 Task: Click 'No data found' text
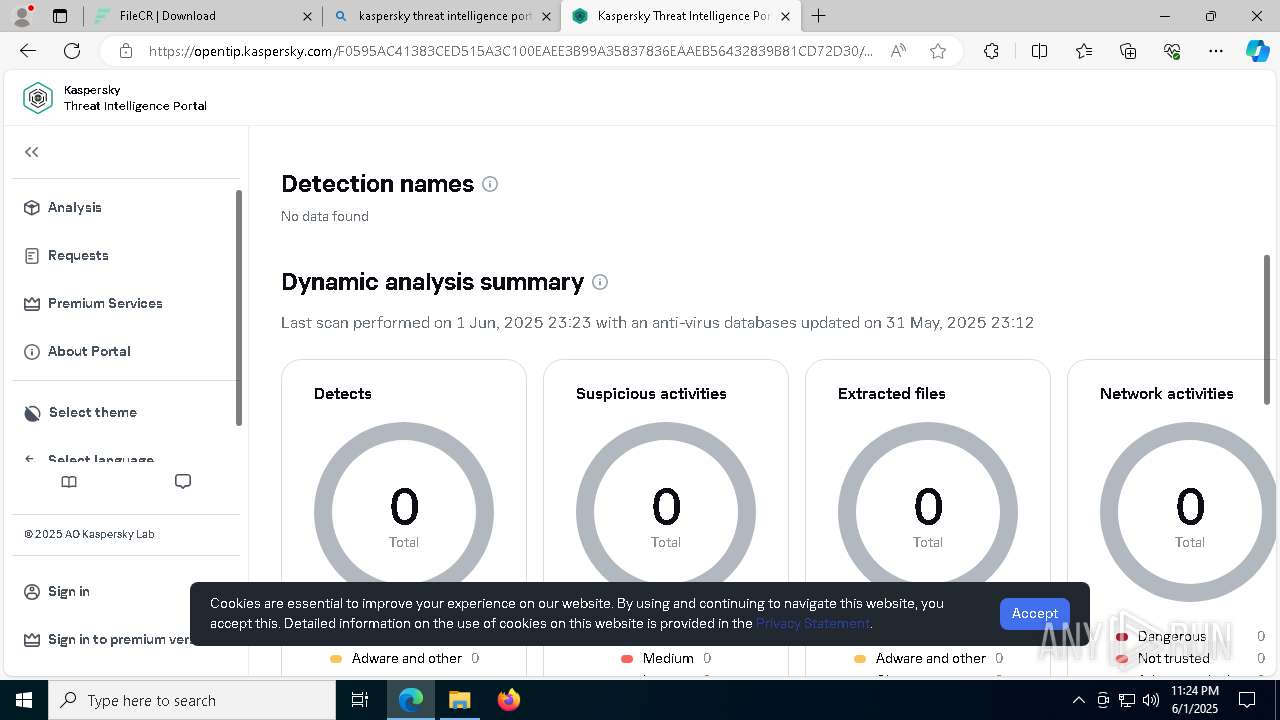325,216
